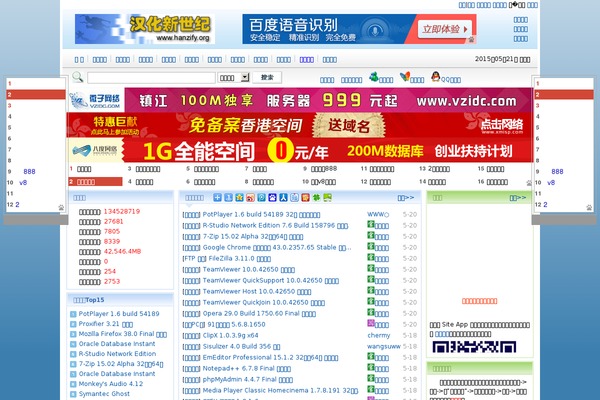The image size is (600, 400).
Task: Click the more >> link in main list header
Action: pos(406,198)
